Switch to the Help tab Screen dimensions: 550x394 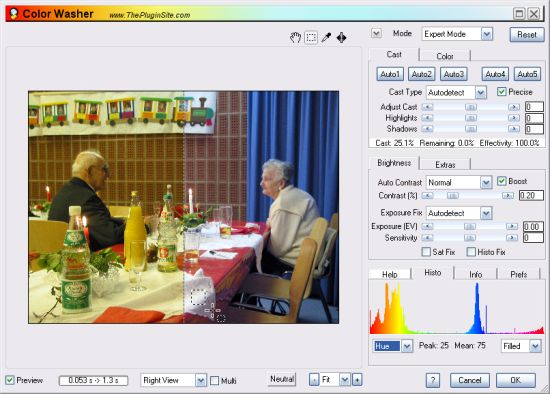(x=389, y=274)
